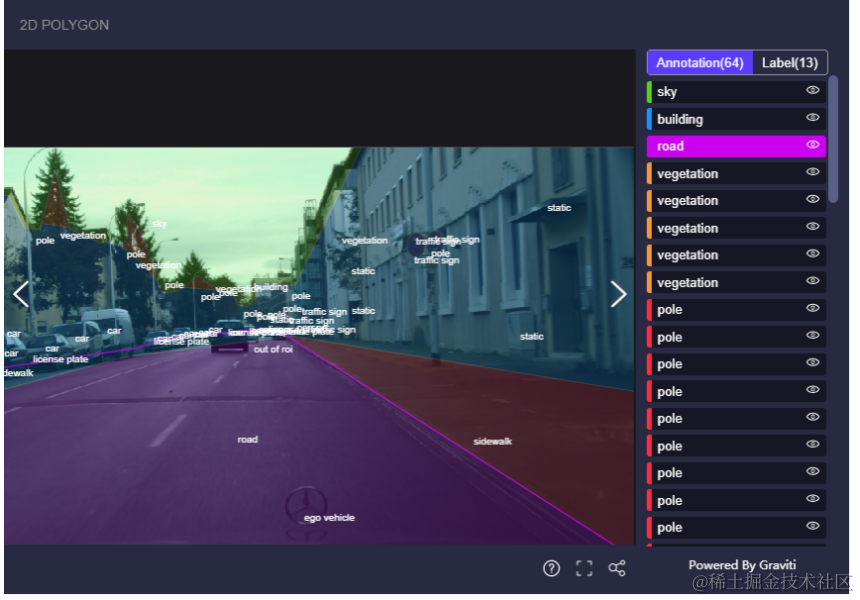Go to next image with right arrow
The width and height of the screenshot is (860, 600).
click(618, 295)
